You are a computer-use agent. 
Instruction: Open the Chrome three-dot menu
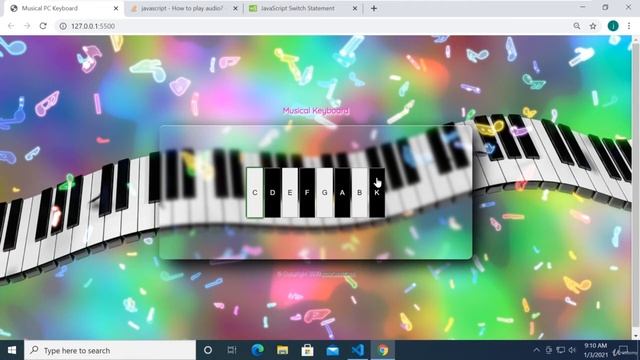(x=629, y=26)
